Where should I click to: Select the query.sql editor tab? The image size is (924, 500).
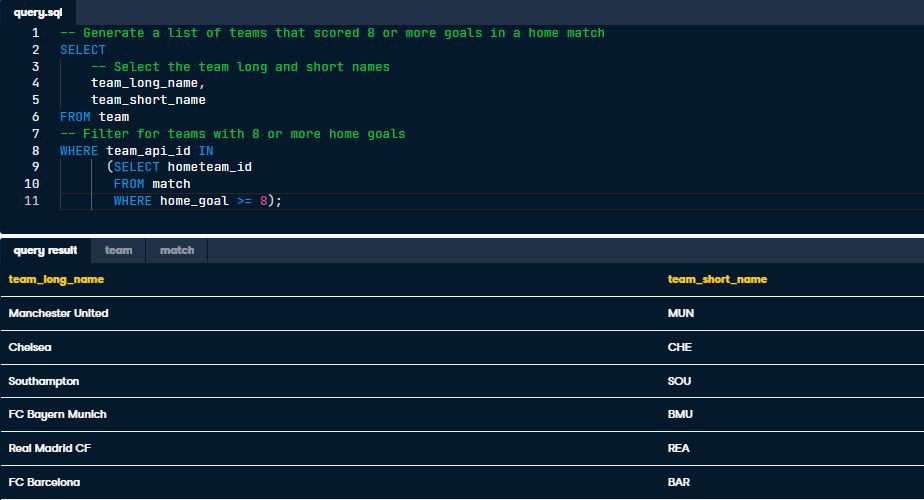point(38,12)
